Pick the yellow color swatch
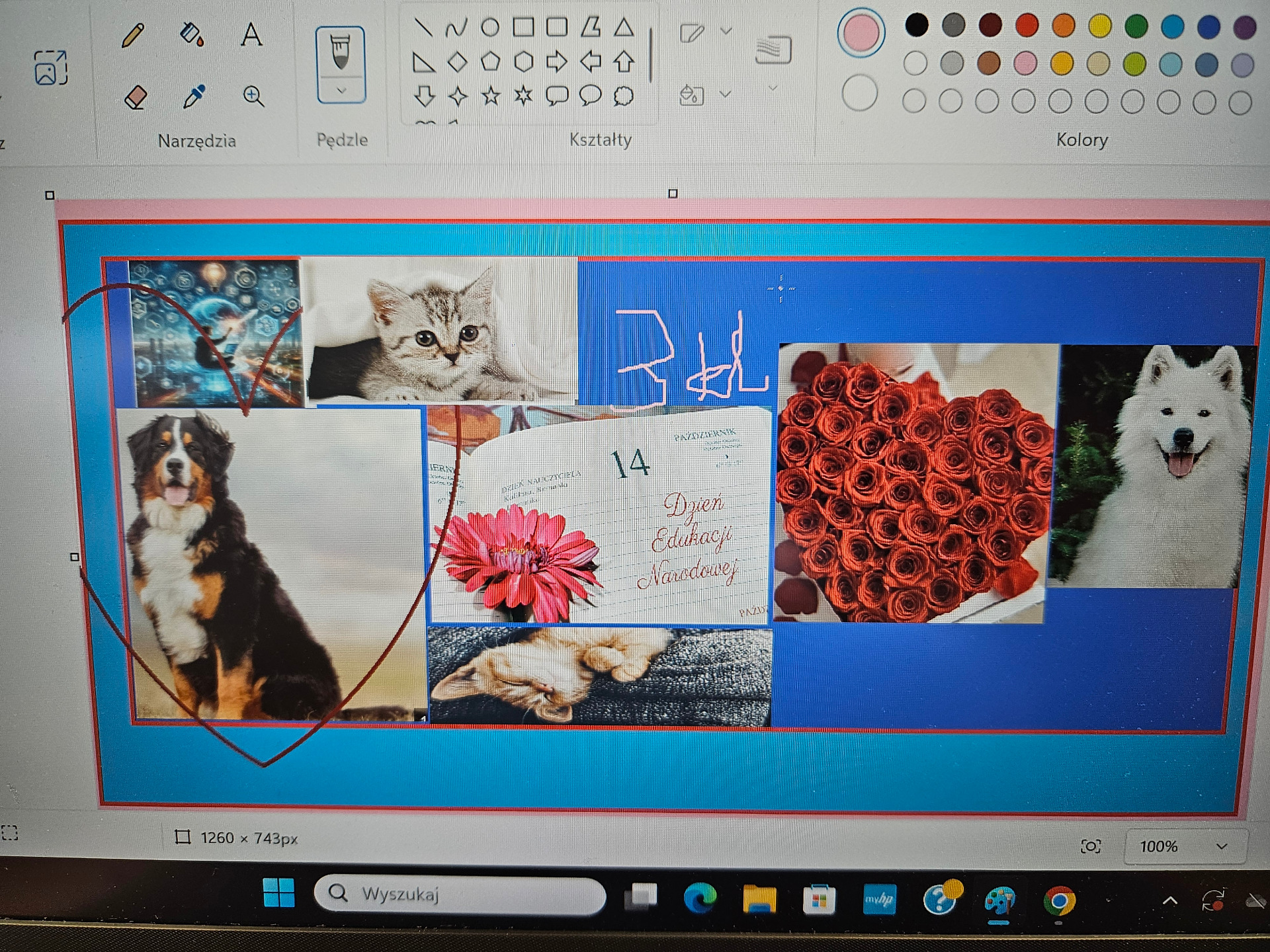1270x952 pixels. (1100, 26)
